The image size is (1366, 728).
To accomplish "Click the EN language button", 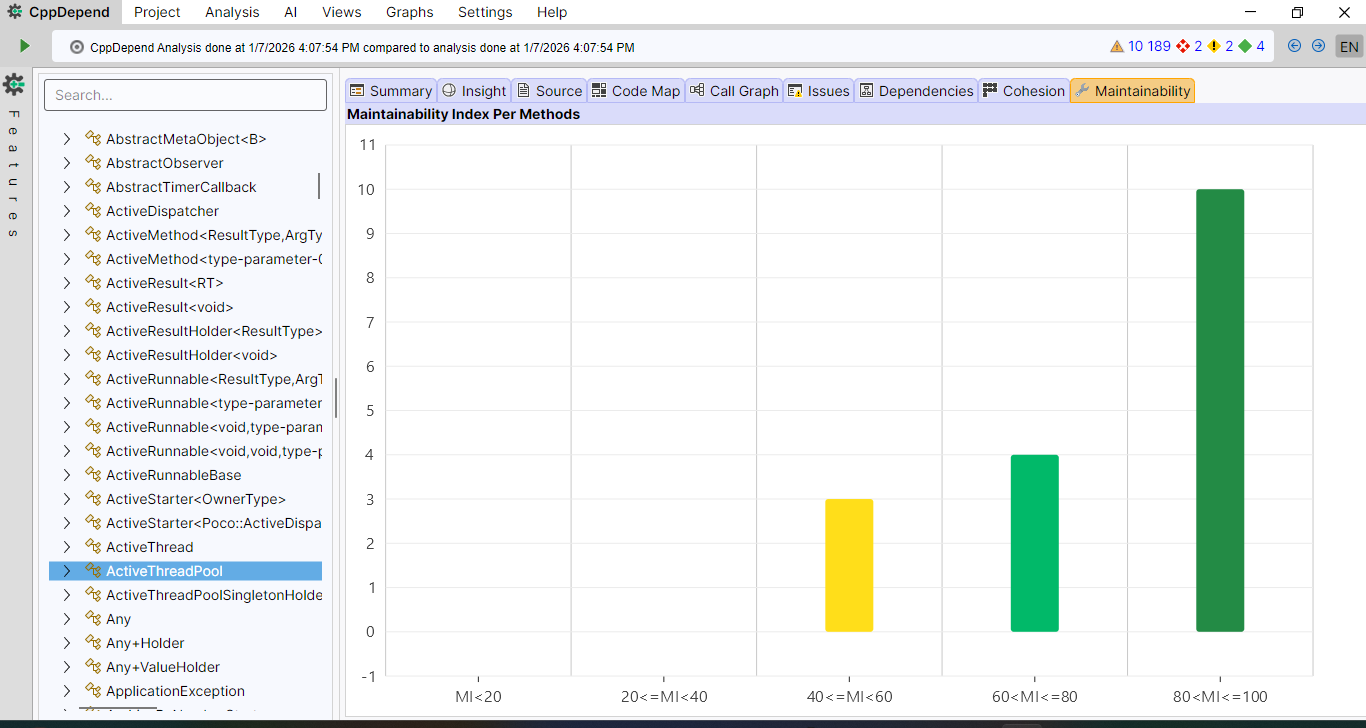I will (1349, 47).
